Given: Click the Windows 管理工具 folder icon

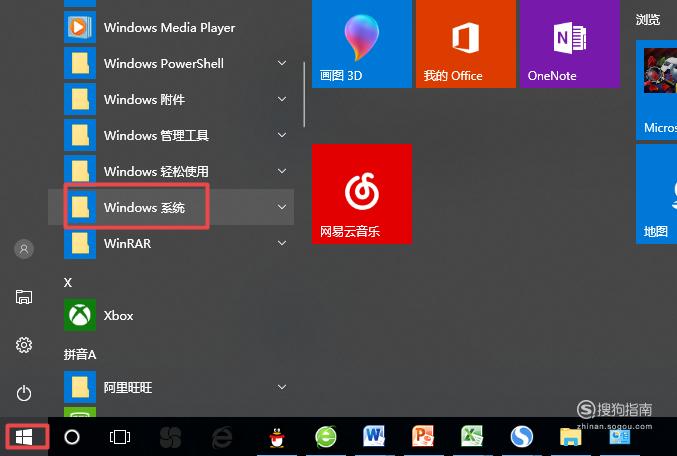Looking at the screenshot, I should pyautogui.click(x=80, y=135).
